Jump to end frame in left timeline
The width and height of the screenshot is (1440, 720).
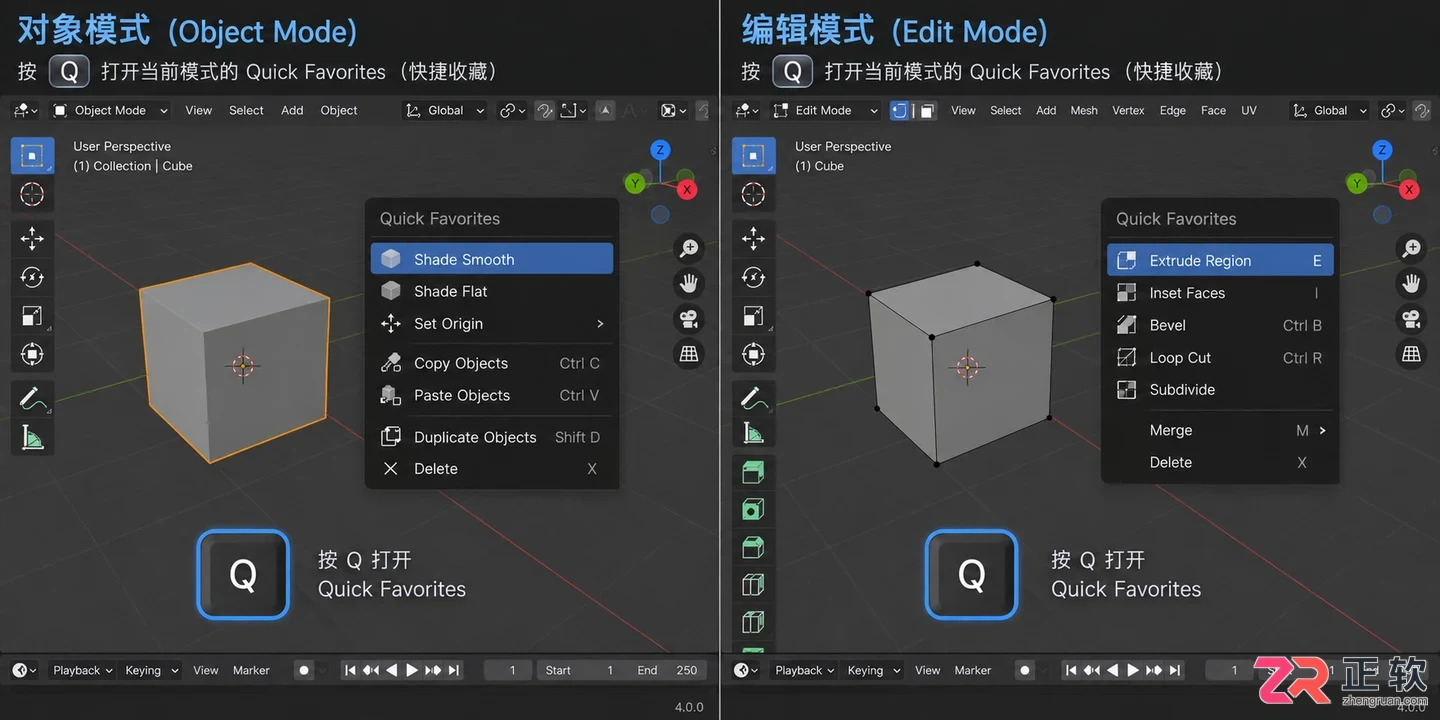[454, 670]
